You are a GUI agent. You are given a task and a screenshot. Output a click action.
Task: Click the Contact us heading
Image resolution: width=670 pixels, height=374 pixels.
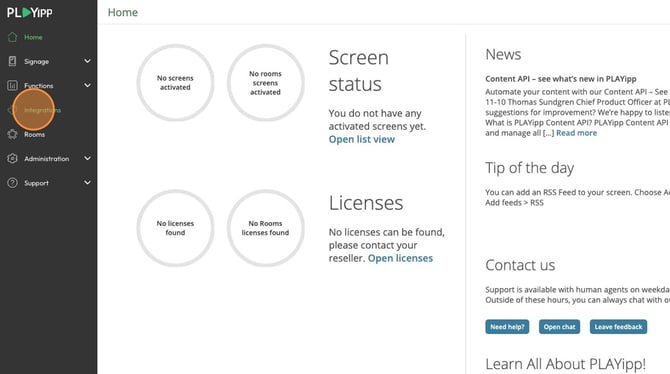point(520,265)
